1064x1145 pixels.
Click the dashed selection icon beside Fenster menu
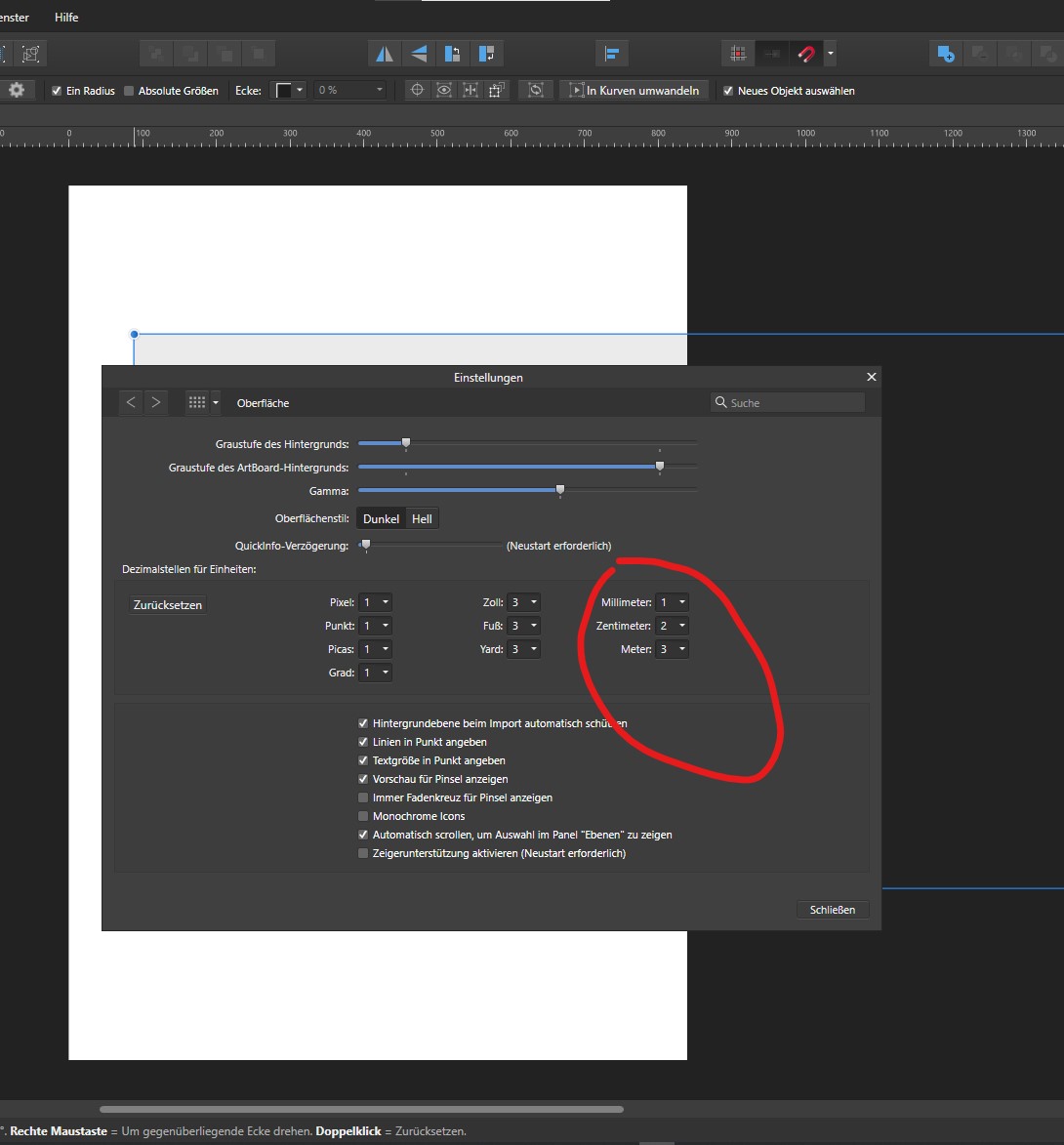[30, 54]
